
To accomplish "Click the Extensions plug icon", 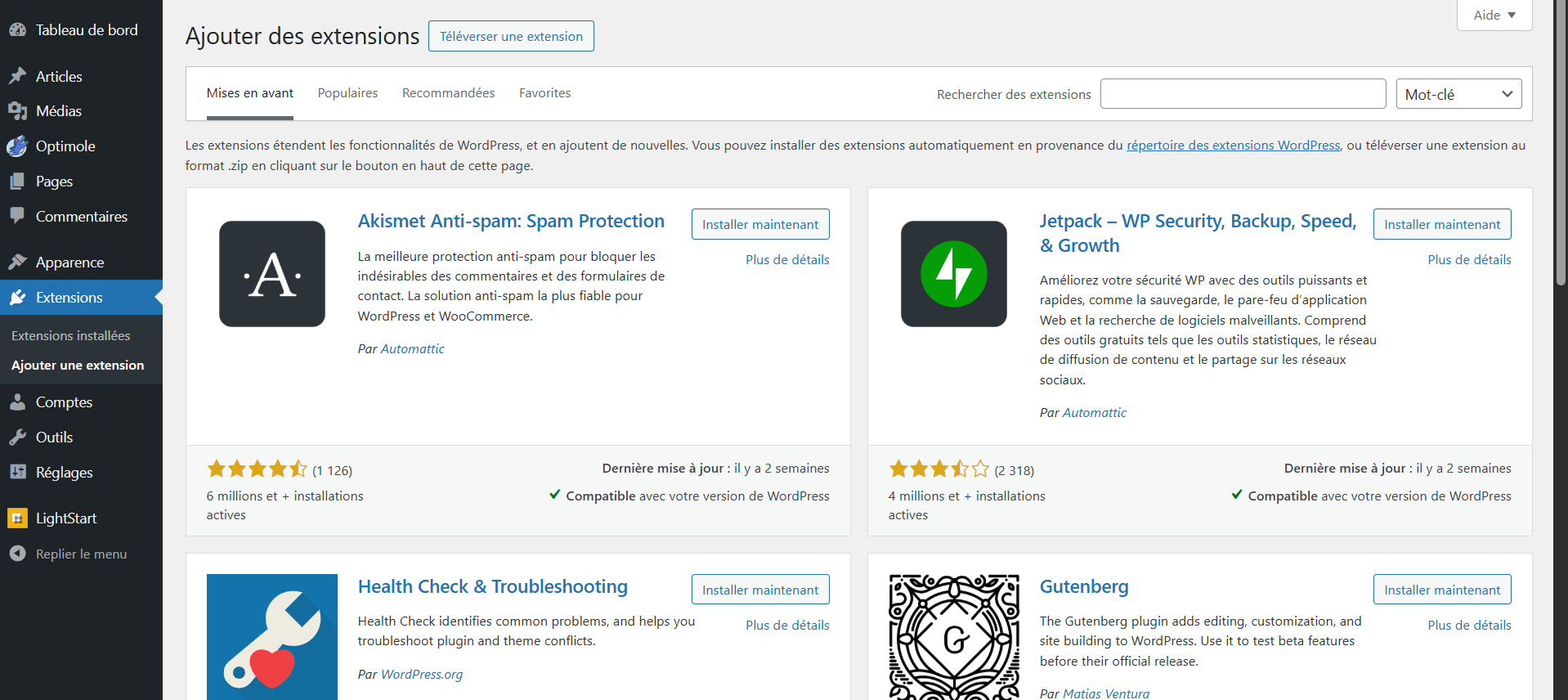I will point(18,297).
